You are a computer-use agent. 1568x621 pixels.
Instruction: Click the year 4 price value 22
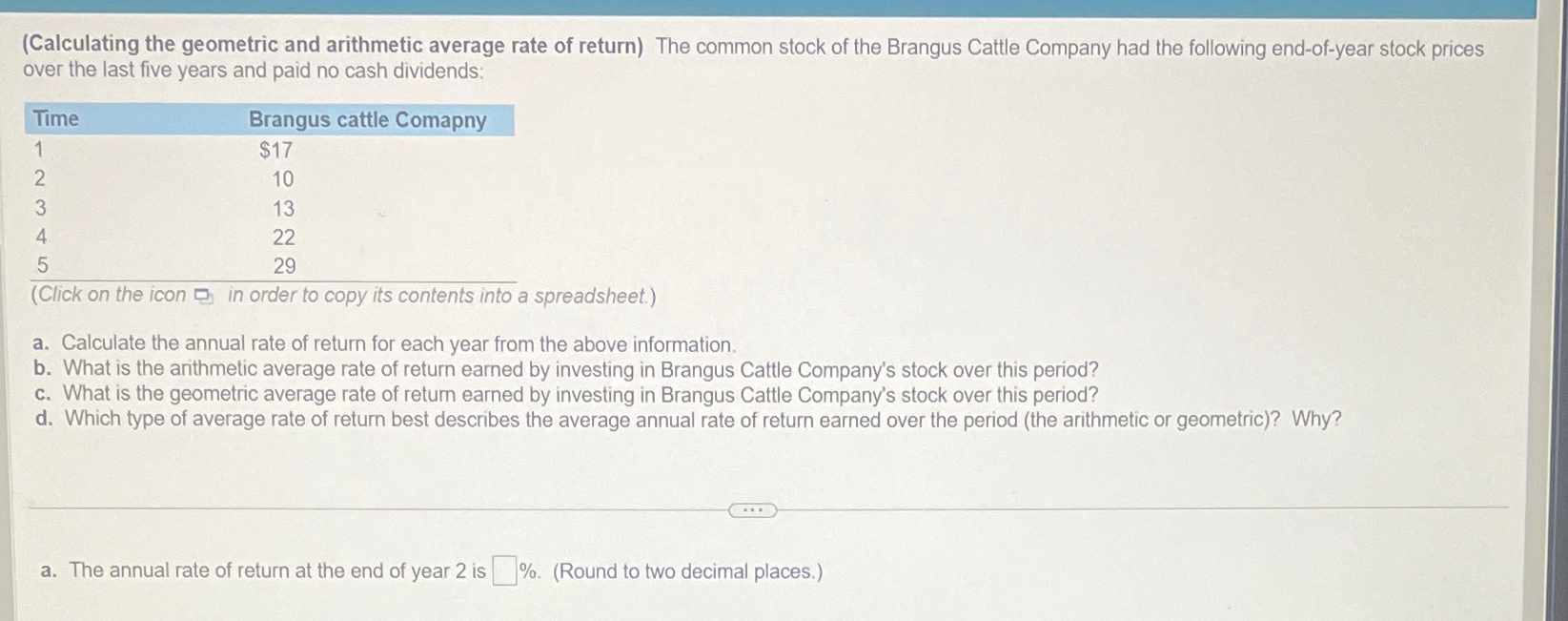[x=283, y=237]
